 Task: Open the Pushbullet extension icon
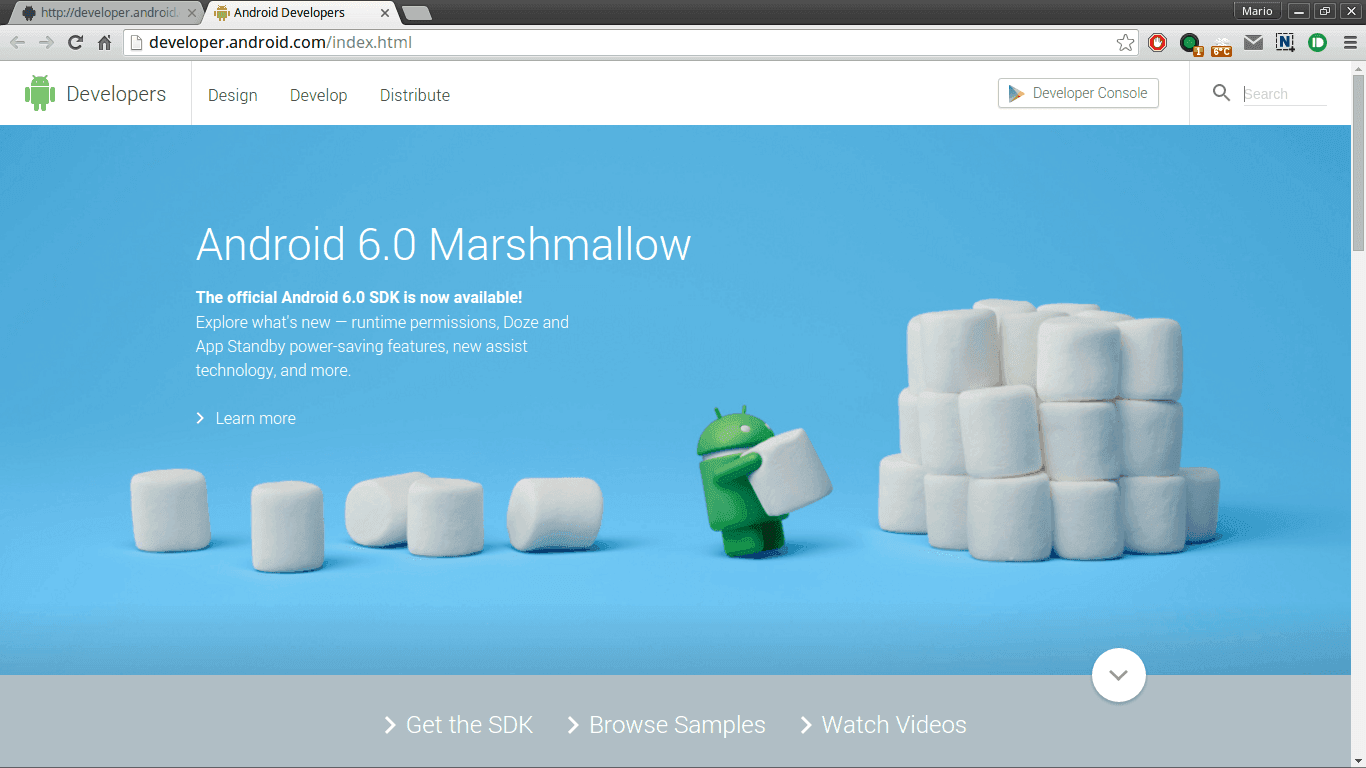(1317, 42)
